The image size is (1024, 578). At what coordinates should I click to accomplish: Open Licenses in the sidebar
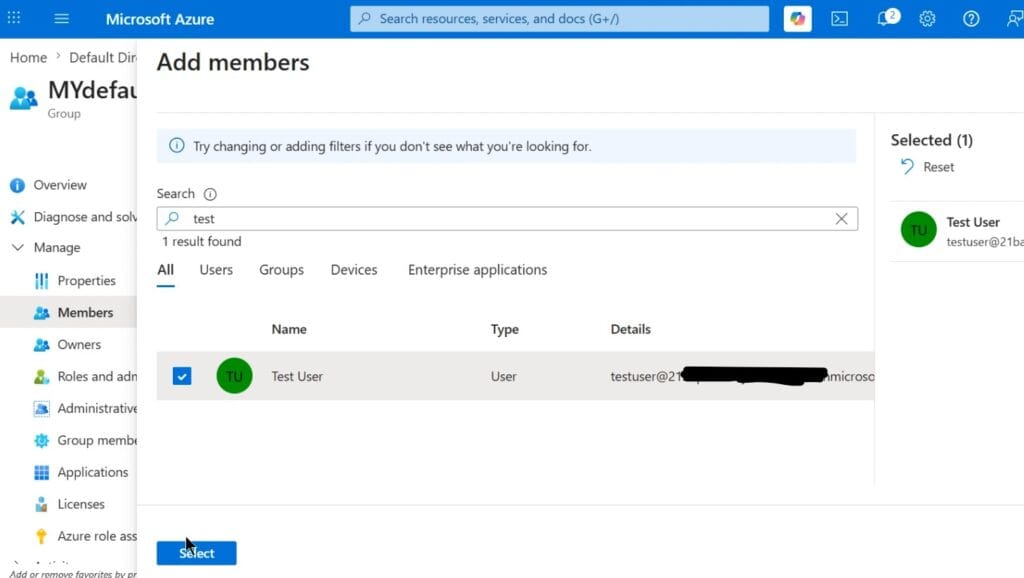(x=81, y=504)
